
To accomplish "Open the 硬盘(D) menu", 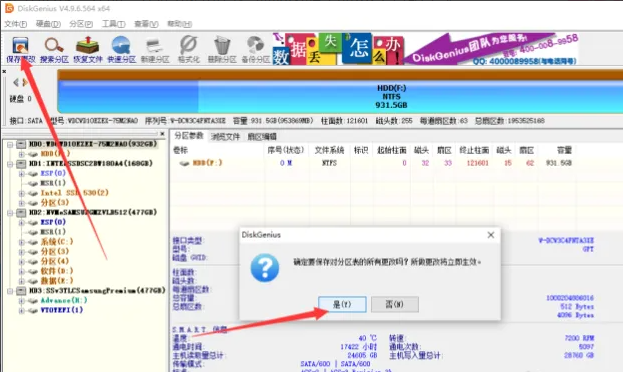I will [x=48, y=24].
